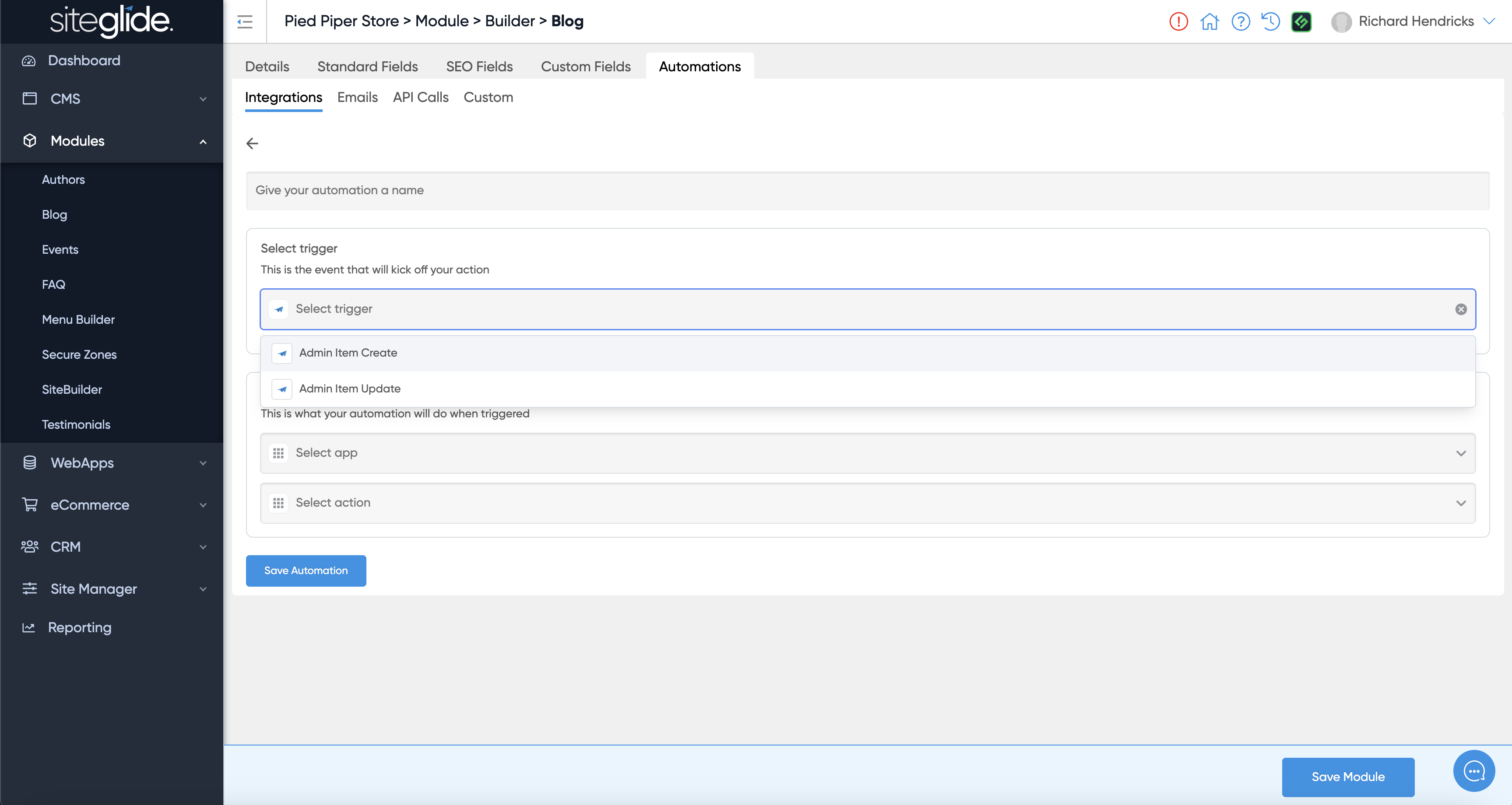Image resolution: width=1512 pixels, height=805 pixels.
Task: Collapse the Modules sidebar section
Action: click(112, 141)
